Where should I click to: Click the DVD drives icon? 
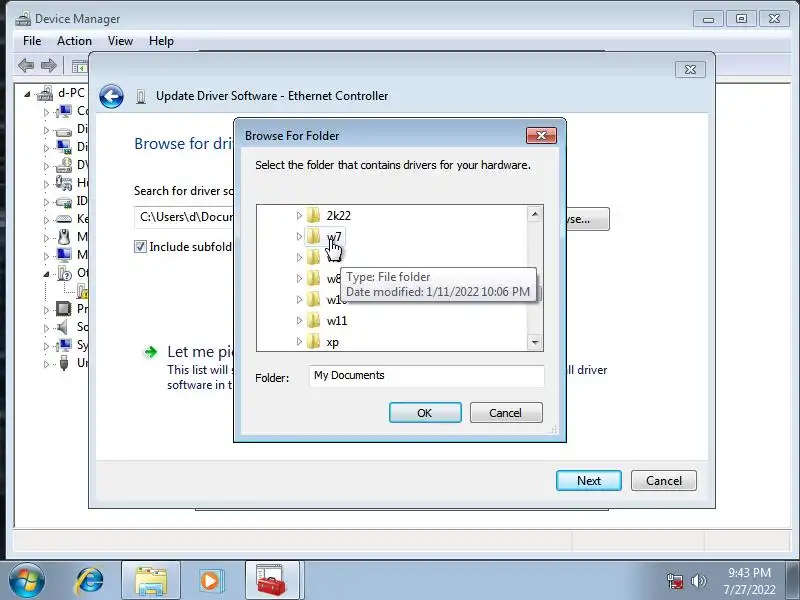pos(64,165)
